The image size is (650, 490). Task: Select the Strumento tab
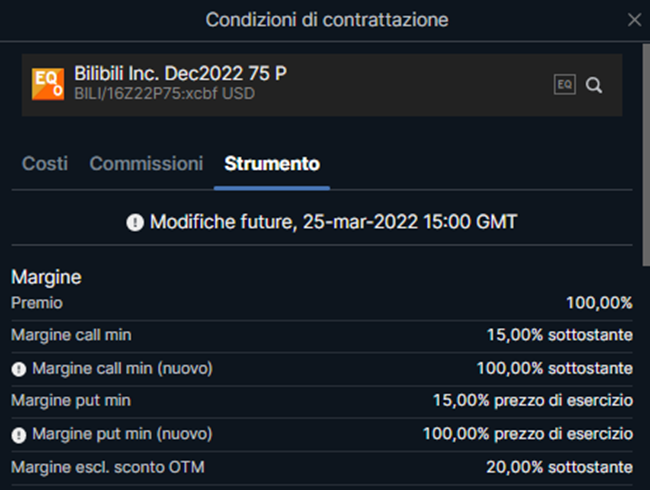click(272, 163)
